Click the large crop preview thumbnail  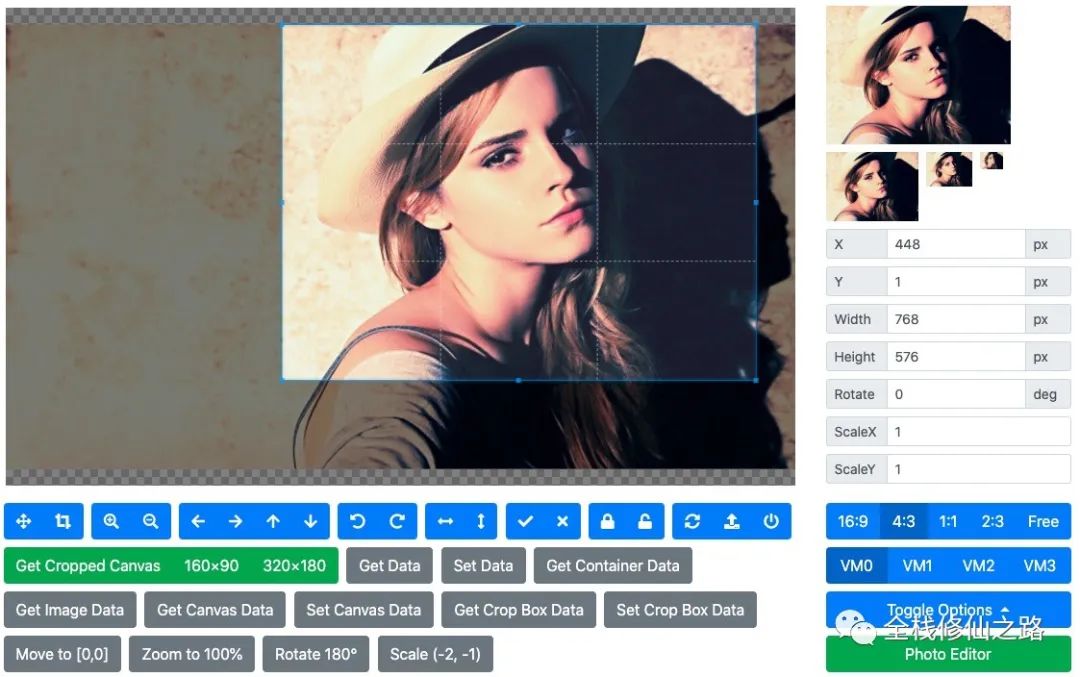coord(918,74)
